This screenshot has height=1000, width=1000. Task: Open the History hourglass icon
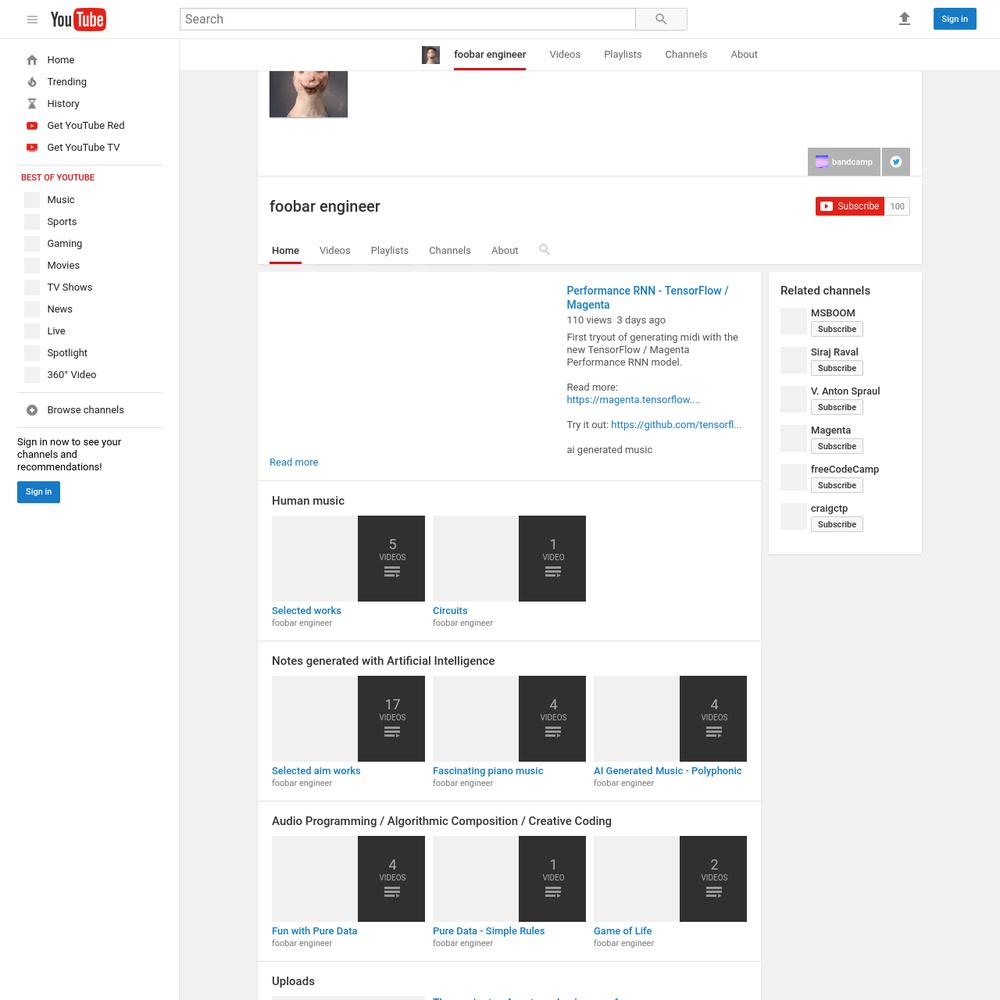coord(32,103)
